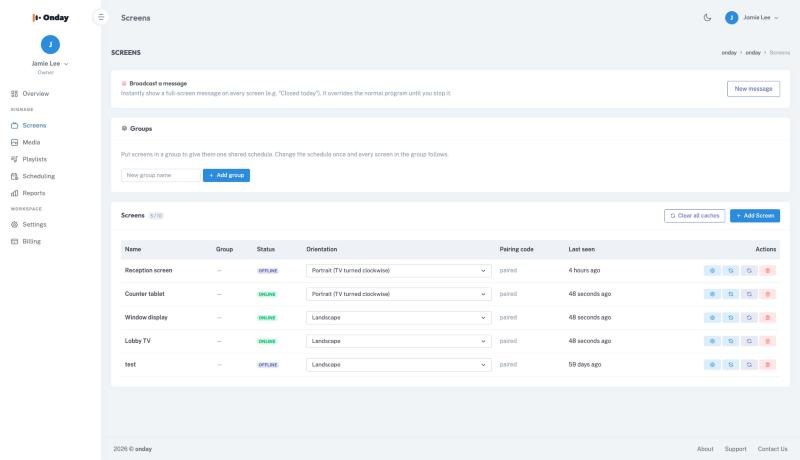
Task: Open Lobby TV orientation dropdown
Action: (x=398, y=341)
